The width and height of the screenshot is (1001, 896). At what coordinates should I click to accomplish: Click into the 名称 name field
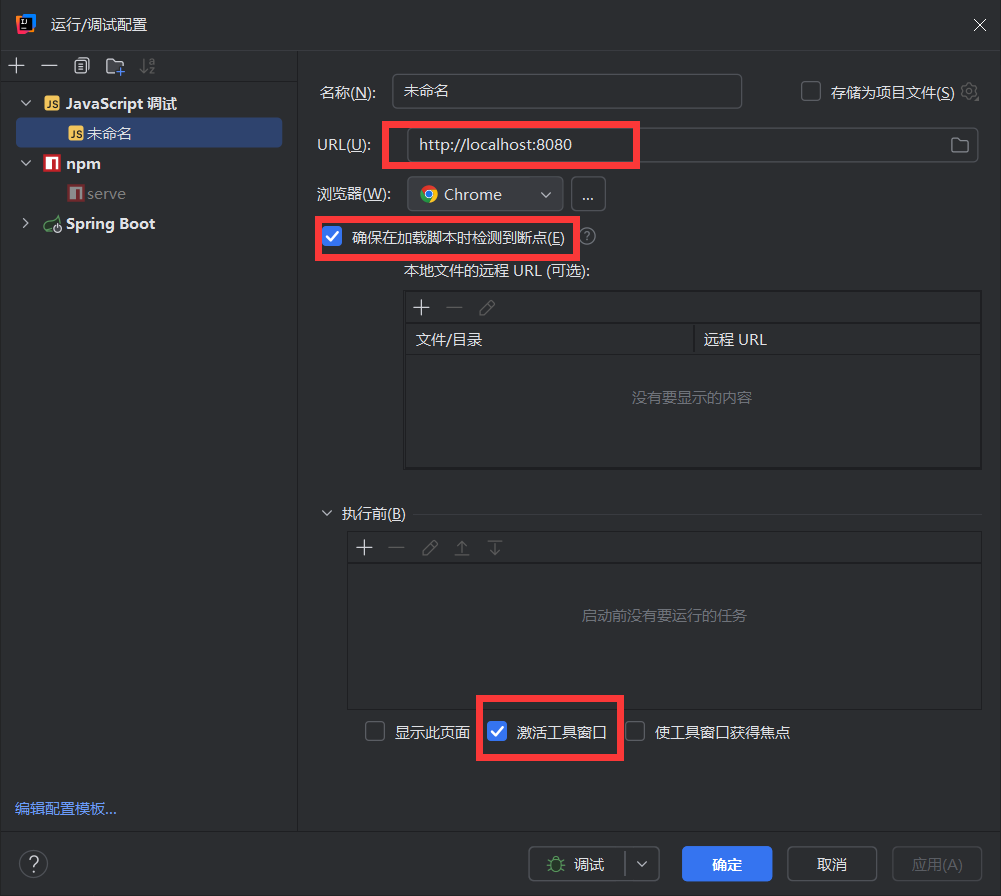tap(567, 91)
